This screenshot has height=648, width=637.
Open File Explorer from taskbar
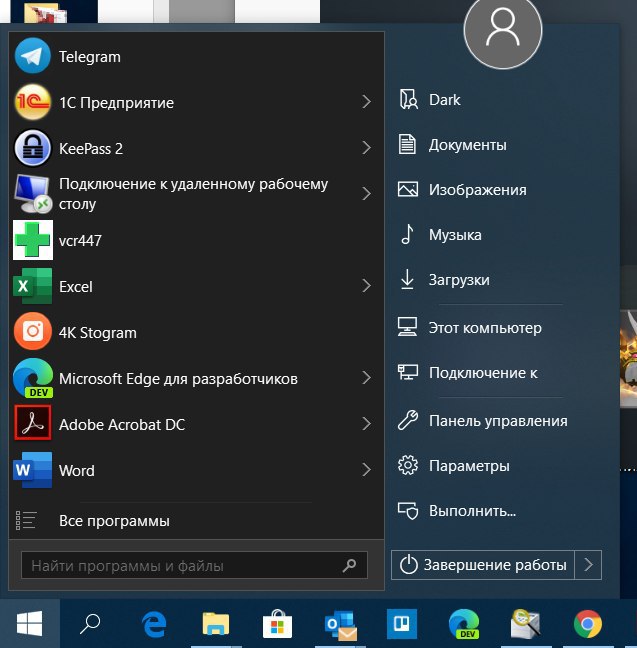(216, 624)
